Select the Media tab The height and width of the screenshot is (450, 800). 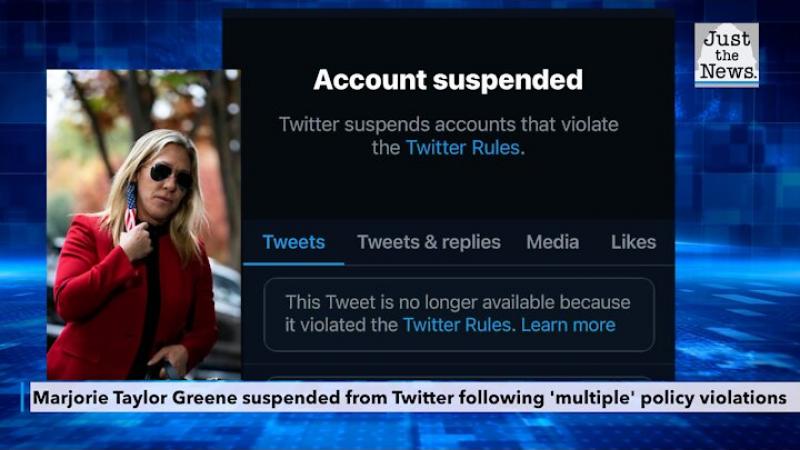click(x=553, y=242)
